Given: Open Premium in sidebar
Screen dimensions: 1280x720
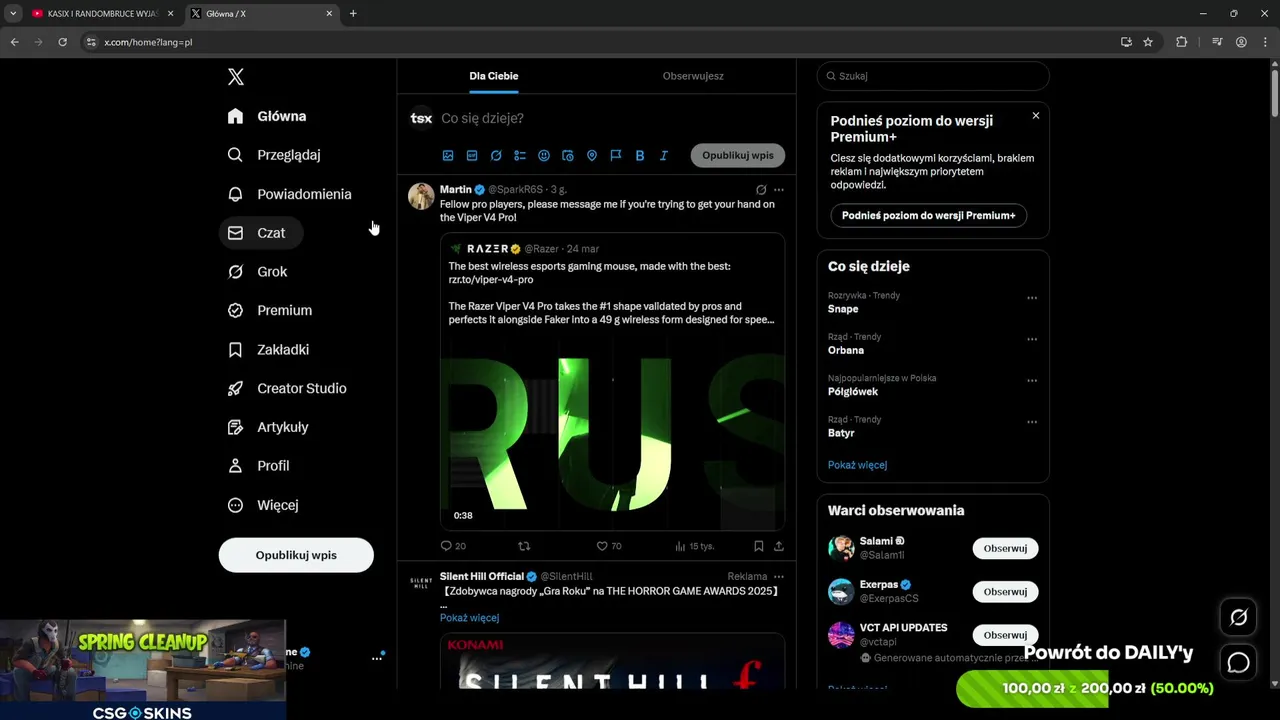Looking at the screenshot, I should coord(270,310).
